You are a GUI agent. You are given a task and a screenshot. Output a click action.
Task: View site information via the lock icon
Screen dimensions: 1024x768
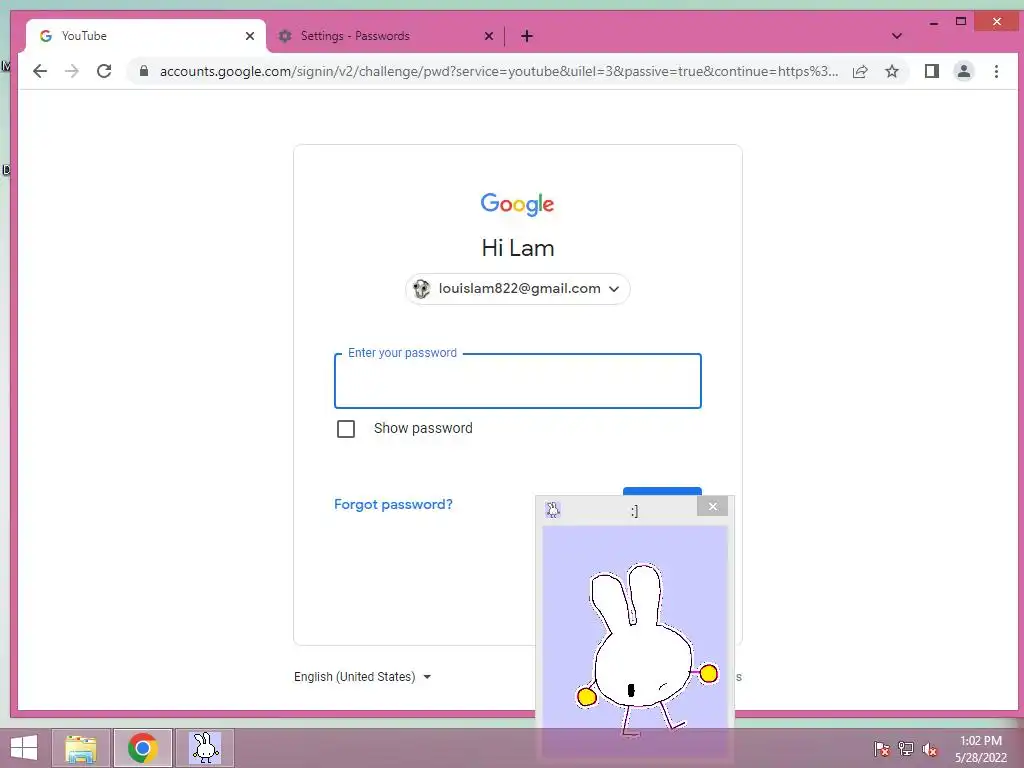point(144,71)
